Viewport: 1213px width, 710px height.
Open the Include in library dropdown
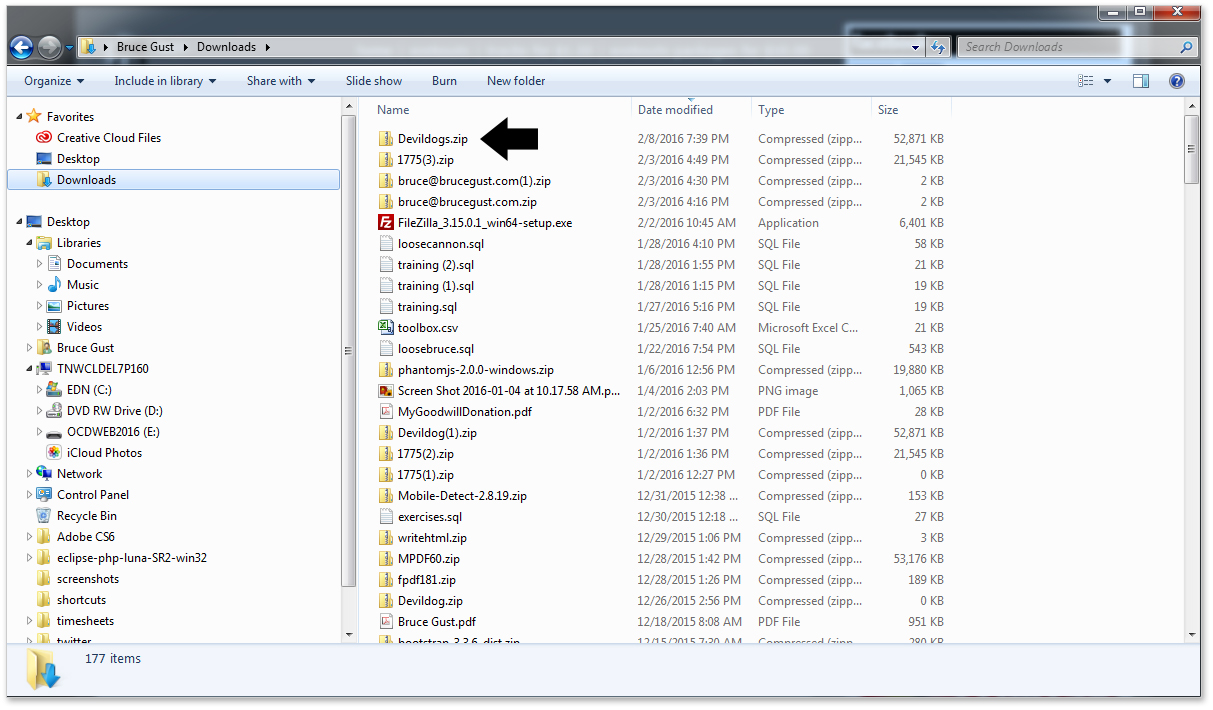coord(165,81)
